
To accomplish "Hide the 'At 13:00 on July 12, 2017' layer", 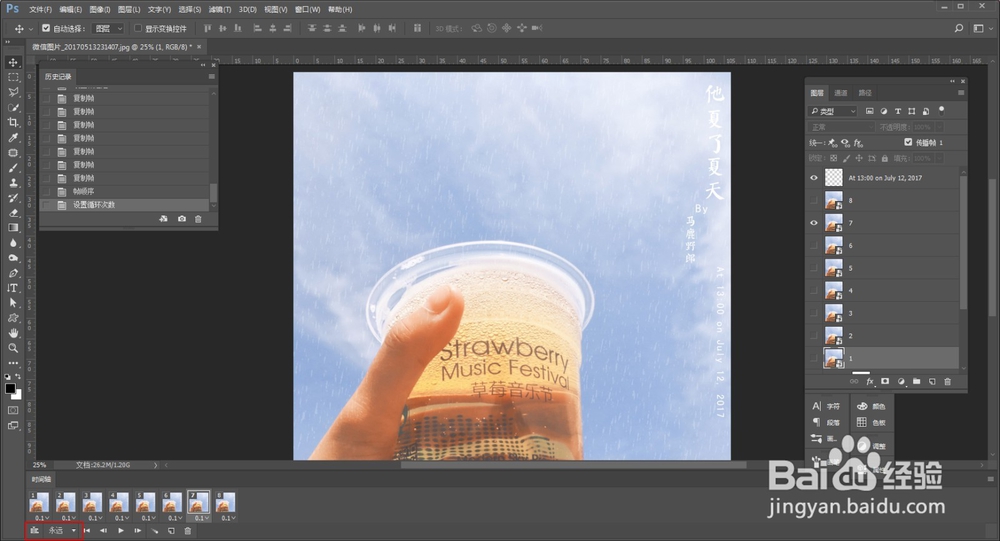I will coord(814,178).
